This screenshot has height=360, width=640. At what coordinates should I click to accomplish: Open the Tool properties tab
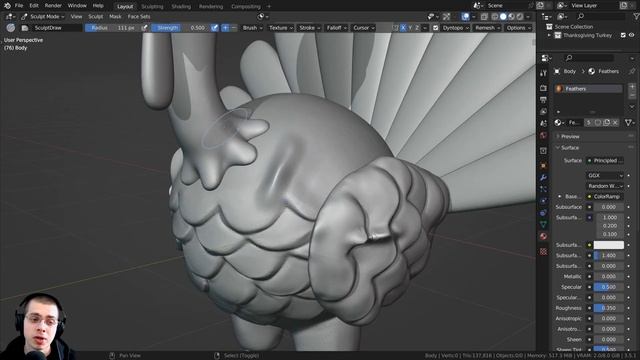543,73
